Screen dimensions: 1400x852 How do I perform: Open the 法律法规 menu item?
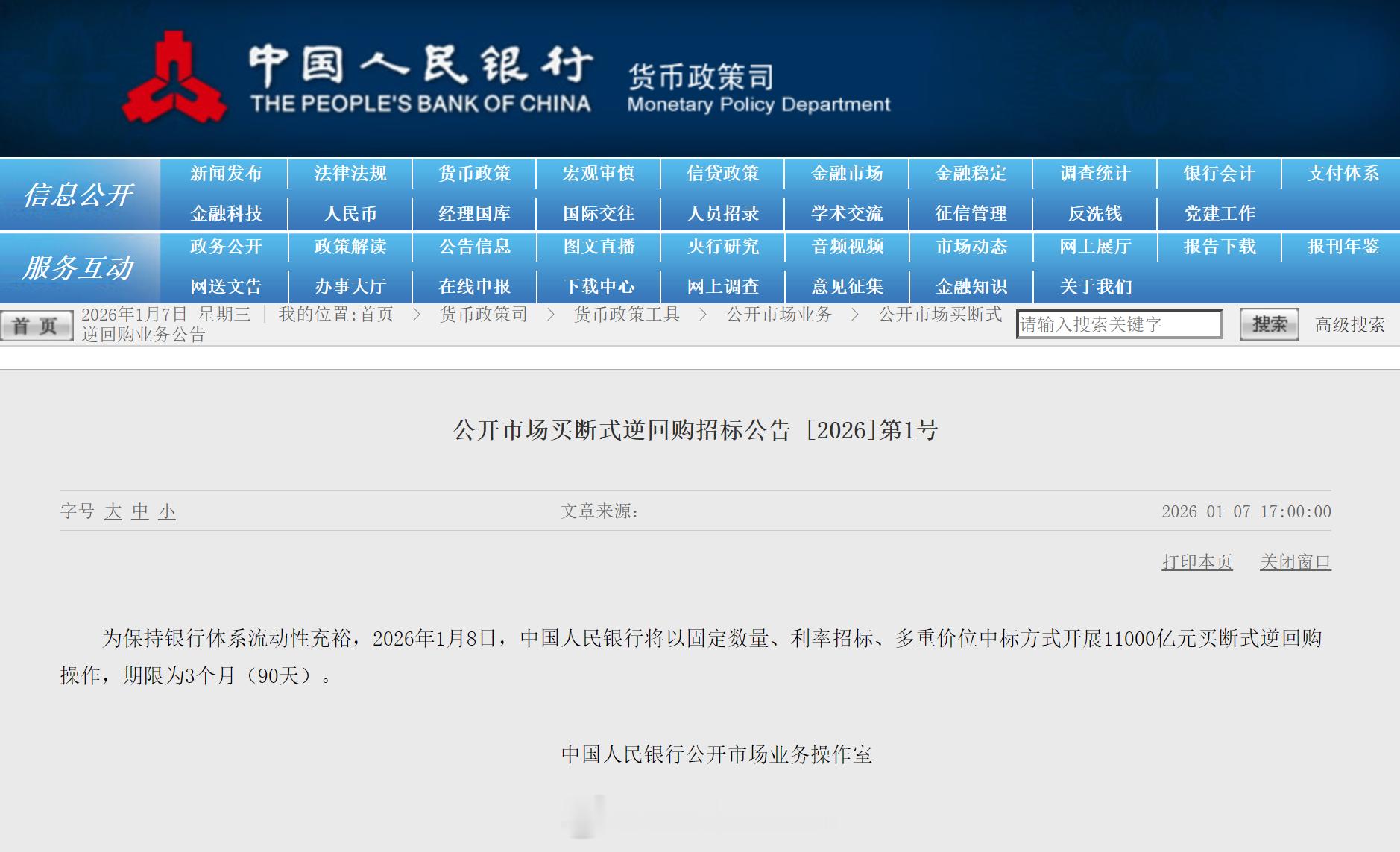[350, 174]
